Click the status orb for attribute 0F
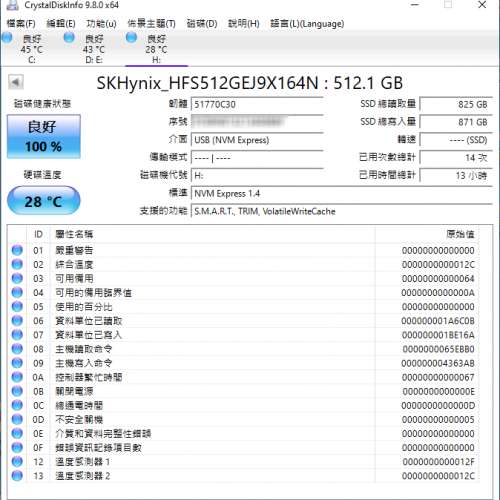This screenshot has width=500, height=500. tap(17, 448)
